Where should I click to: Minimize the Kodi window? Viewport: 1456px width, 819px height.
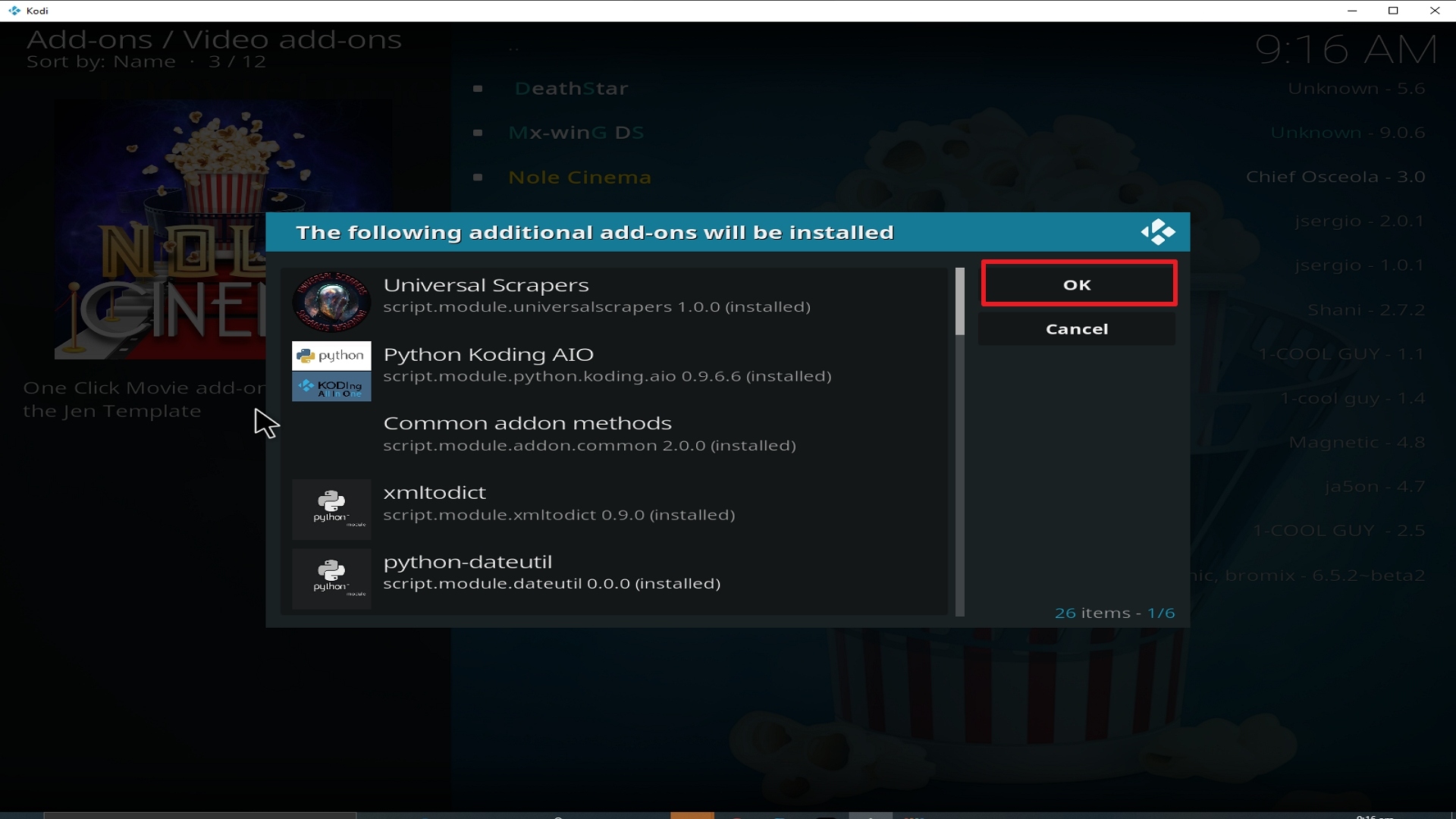1351,11
